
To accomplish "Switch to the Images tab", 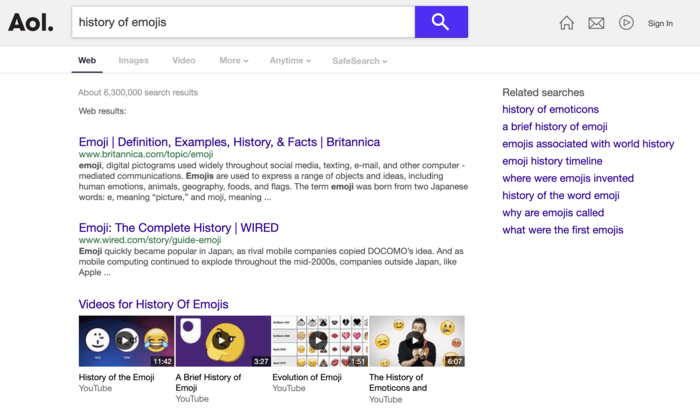I will [x=133, y=61].
